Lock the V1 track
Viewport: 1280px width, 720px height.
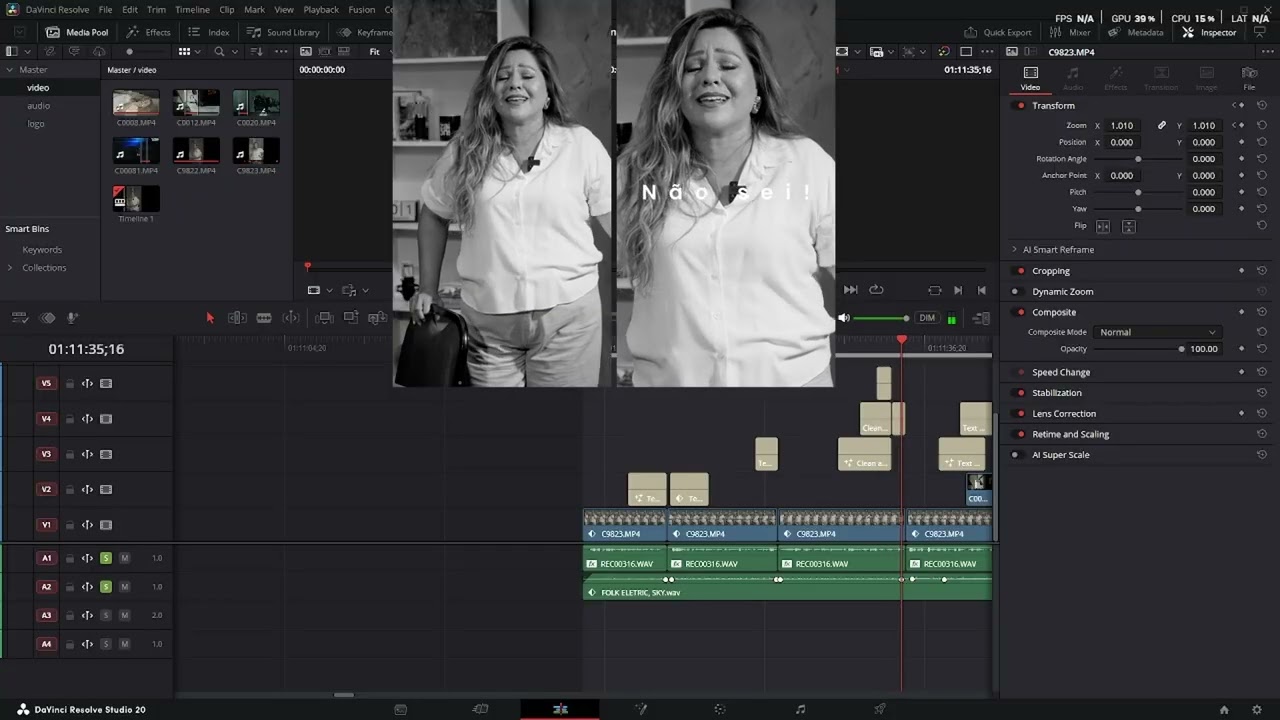[70, 525]
